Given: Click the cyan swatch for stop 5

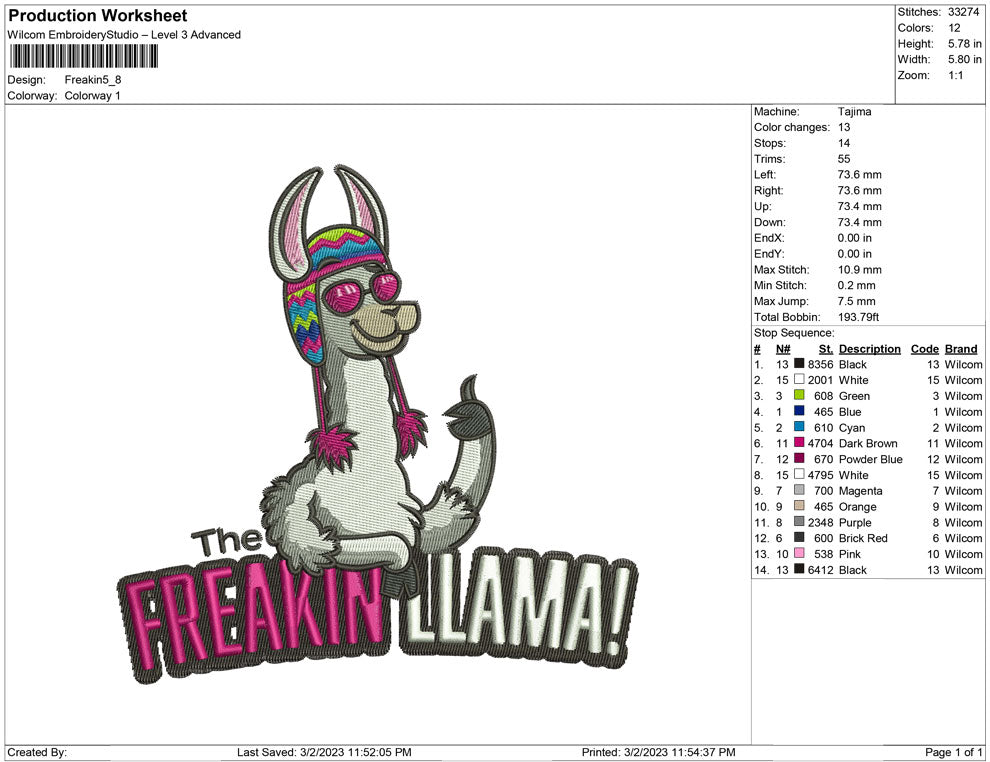Looking at the screenshot, I should 799,427.
